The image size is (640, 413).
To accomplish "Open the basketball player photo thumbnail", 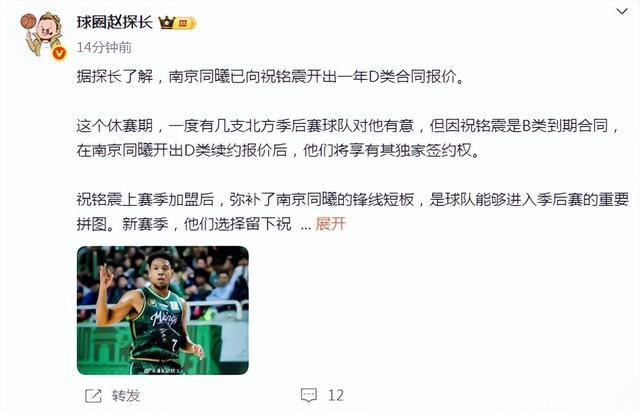I will (x=163, y=310).
